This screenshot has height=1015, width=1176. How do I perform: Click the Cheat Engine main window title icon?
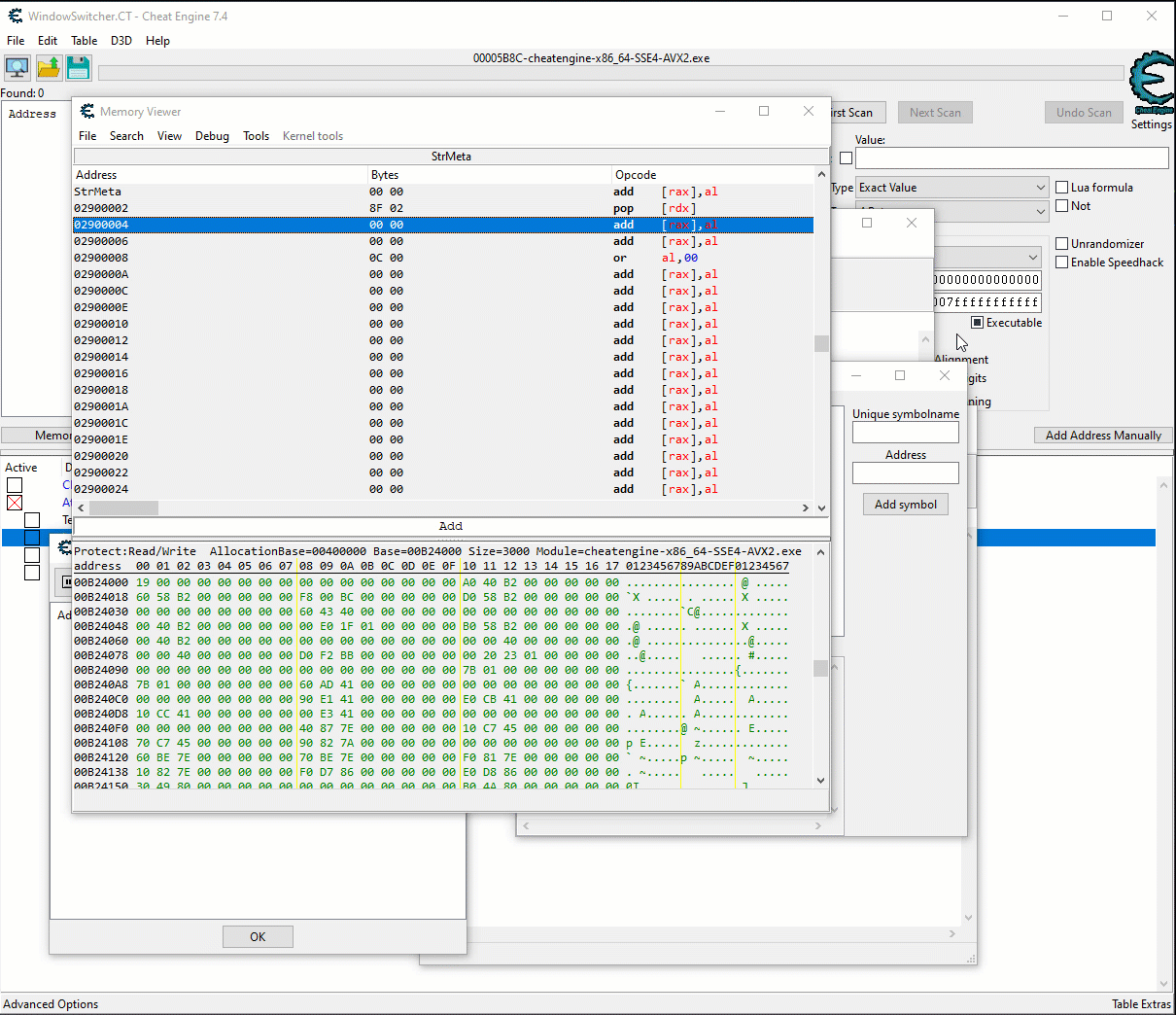(x=15, y=16)
